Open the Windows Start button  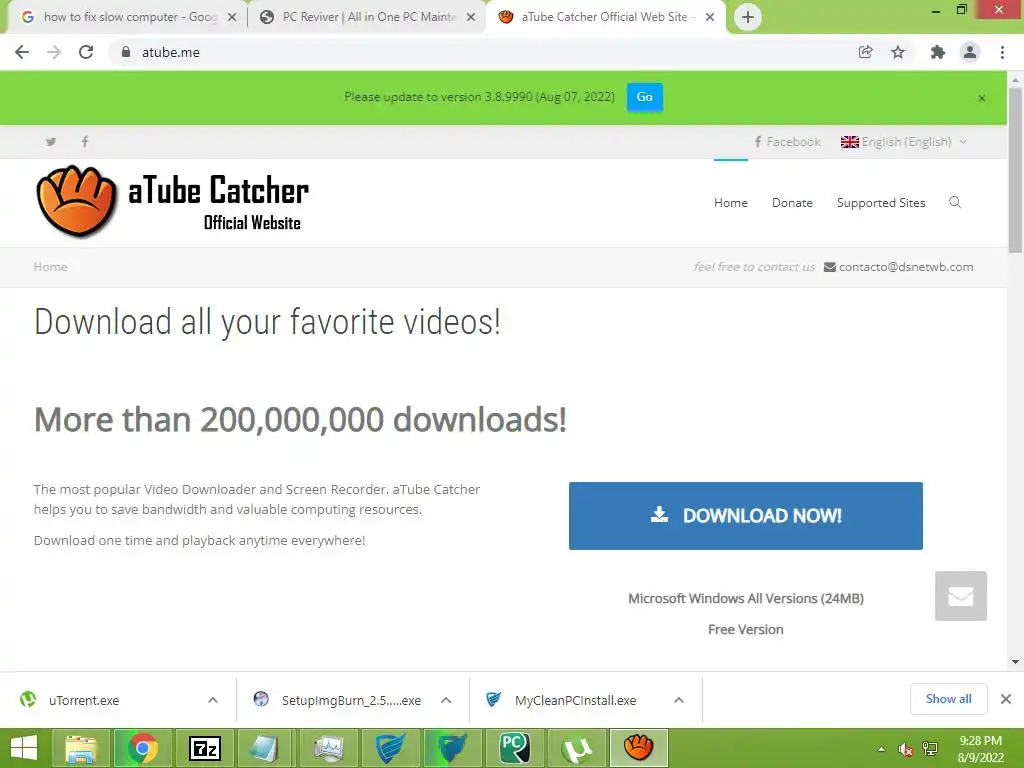24,748
